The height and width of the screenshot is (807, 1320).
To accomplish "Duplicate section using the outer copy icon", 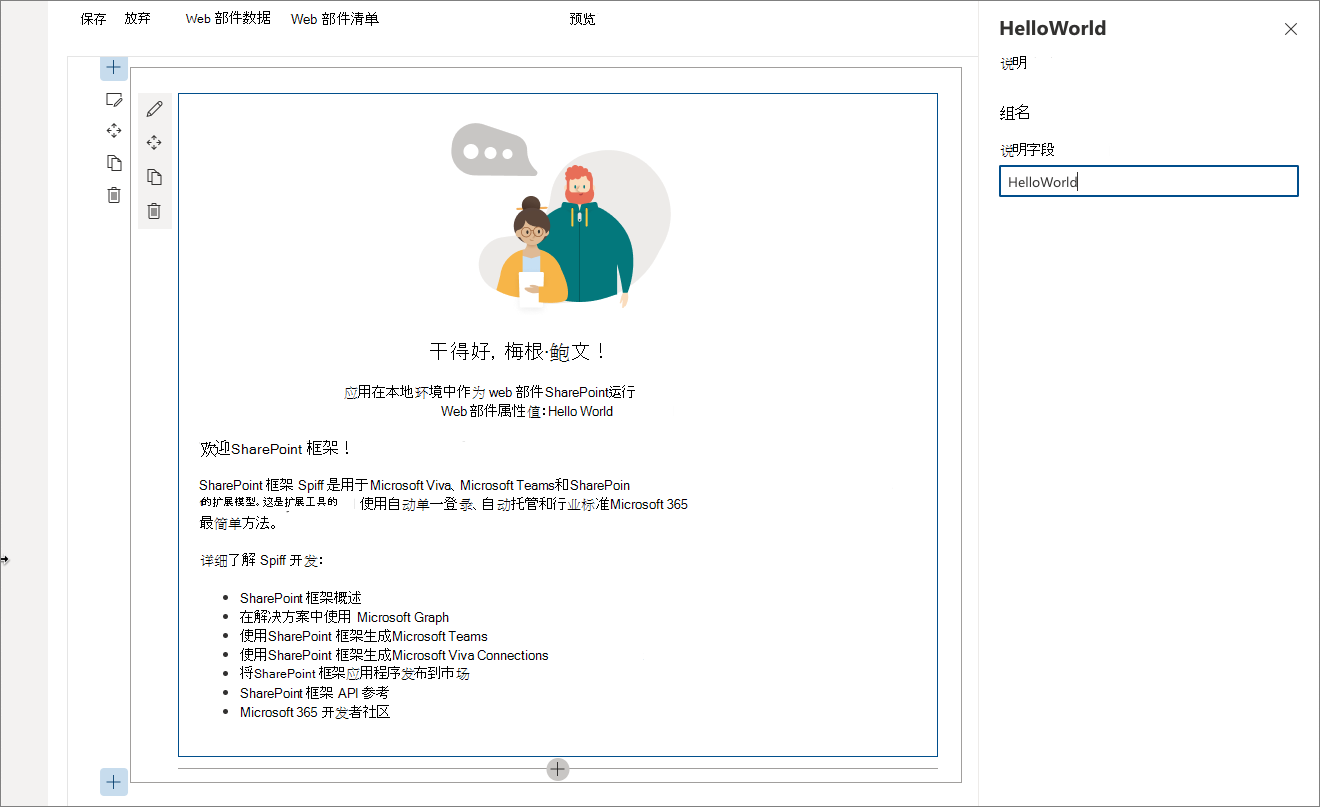I will (114, 163).
